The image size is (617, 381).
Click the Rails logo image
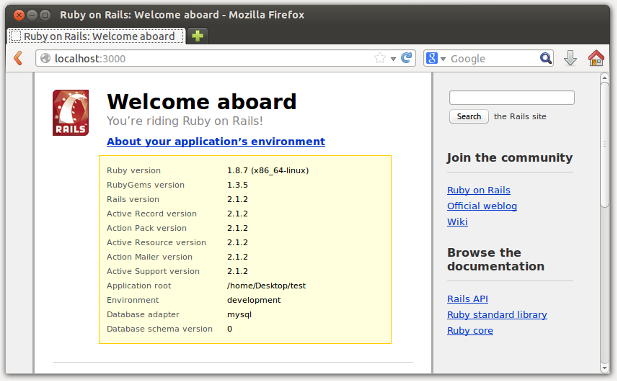71,113
